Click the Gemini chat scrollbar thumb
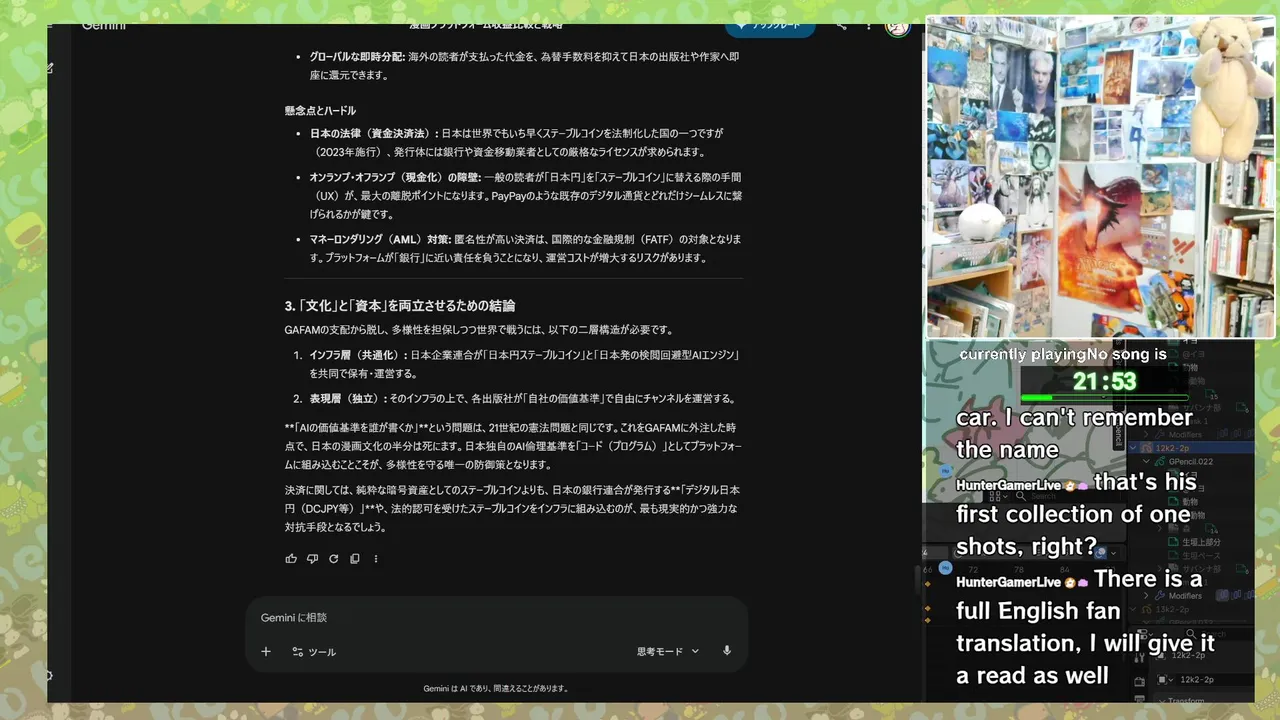The width and height of the screenshot is (1280, 720). point(918,580)
